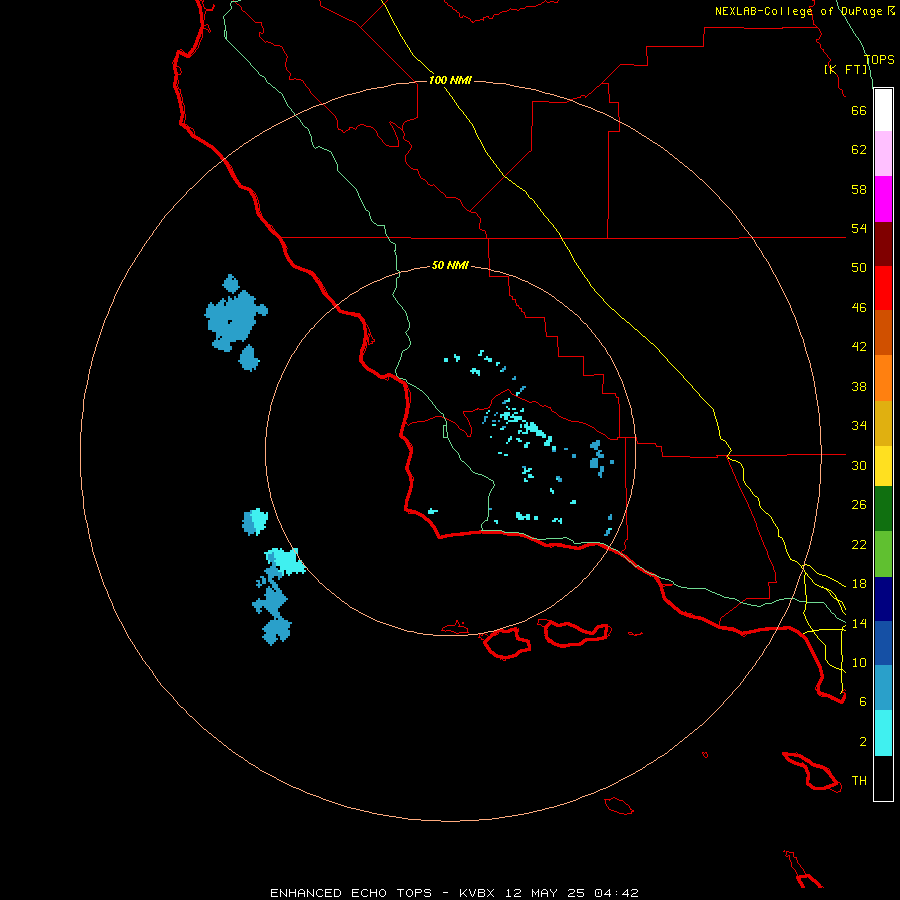
Task: Click legend value "50"
Action: pos(859,268)
